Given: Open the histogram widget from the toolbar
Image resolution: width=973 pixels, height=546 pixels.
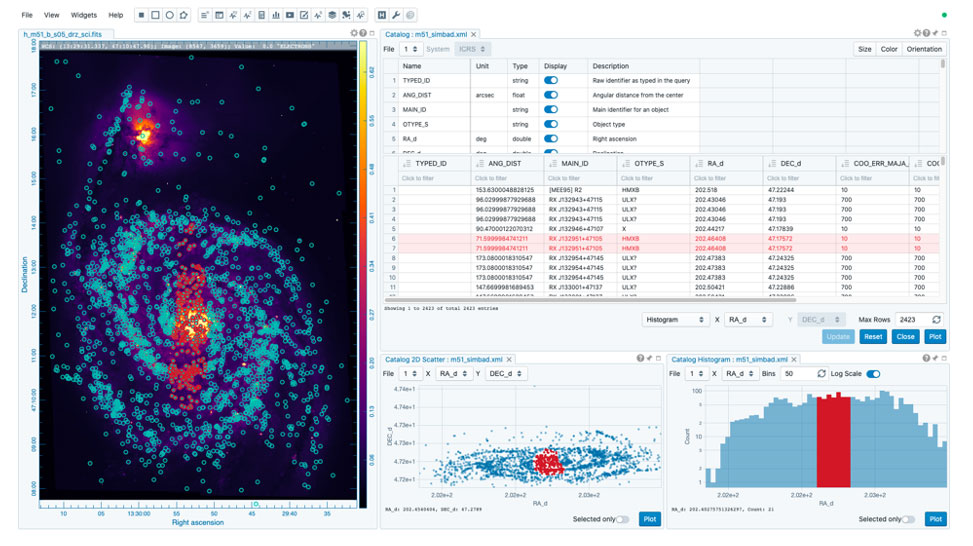Looking at the screenshot, I should click(x=276, y=15).
